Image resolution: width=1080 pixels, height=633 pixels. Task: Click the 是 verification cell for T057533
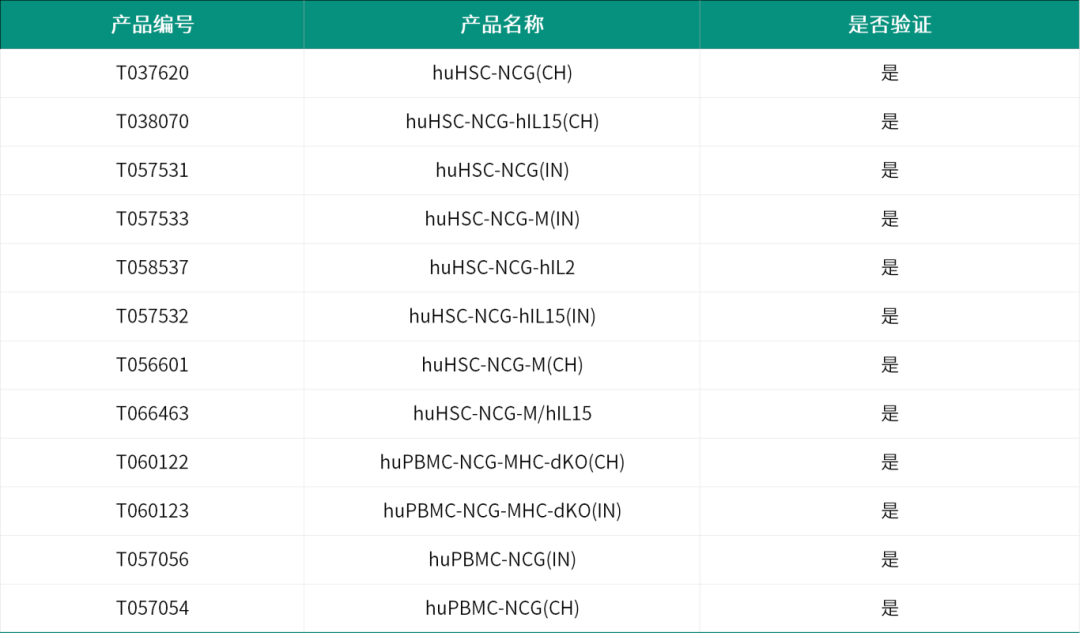click(x=889, y=219)
